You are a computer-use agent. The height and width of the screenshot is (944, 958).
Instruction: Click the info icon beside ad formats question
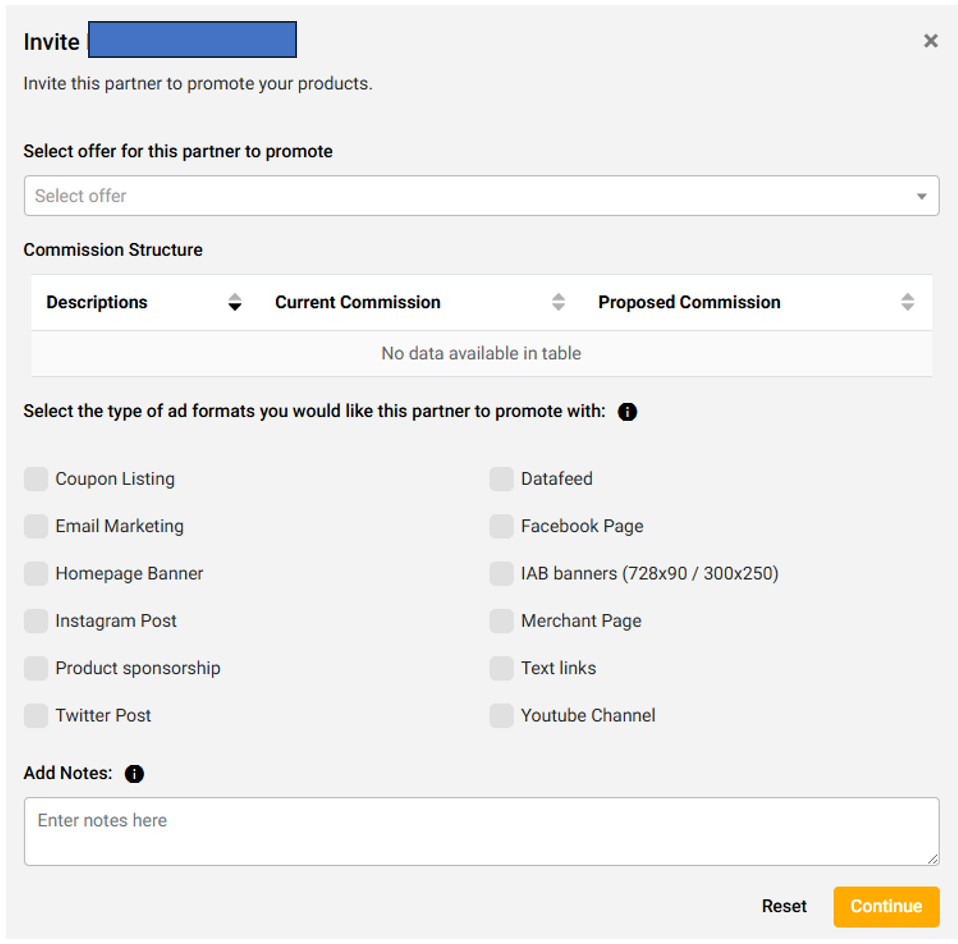point(627,412)
